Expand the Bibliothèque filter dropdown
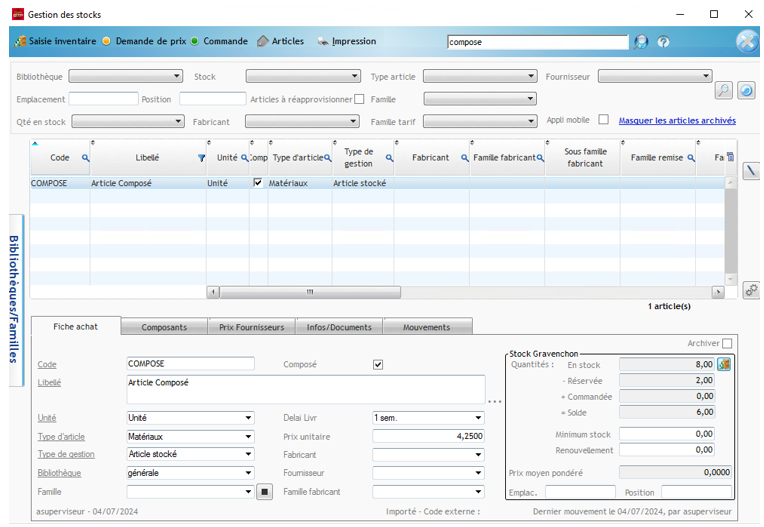This screenshot has height=527, width=764. click(x=125, y=76)
